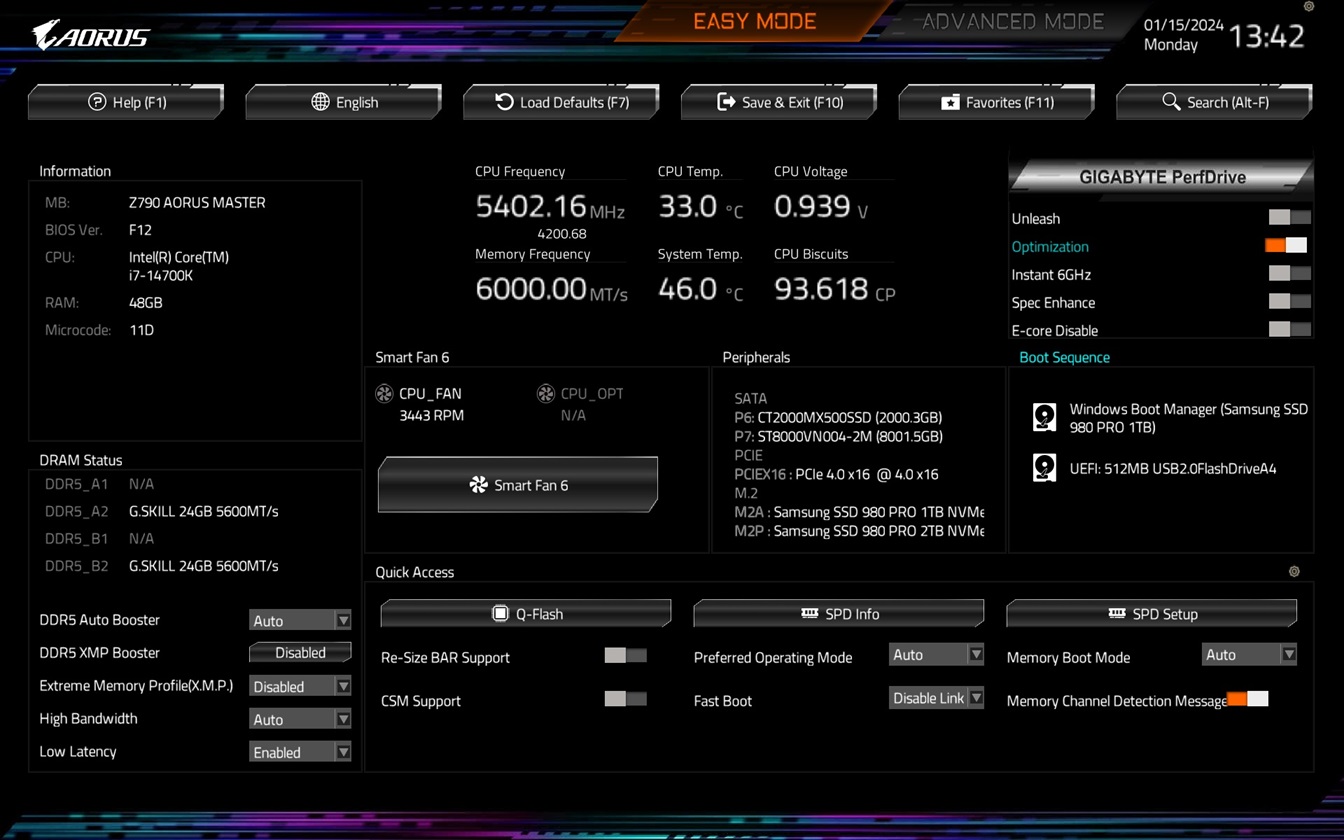Click the CPU Frequency 5402.16 value
The height and width of the screenshot is (840, 1344).
[x=531, y=206]
